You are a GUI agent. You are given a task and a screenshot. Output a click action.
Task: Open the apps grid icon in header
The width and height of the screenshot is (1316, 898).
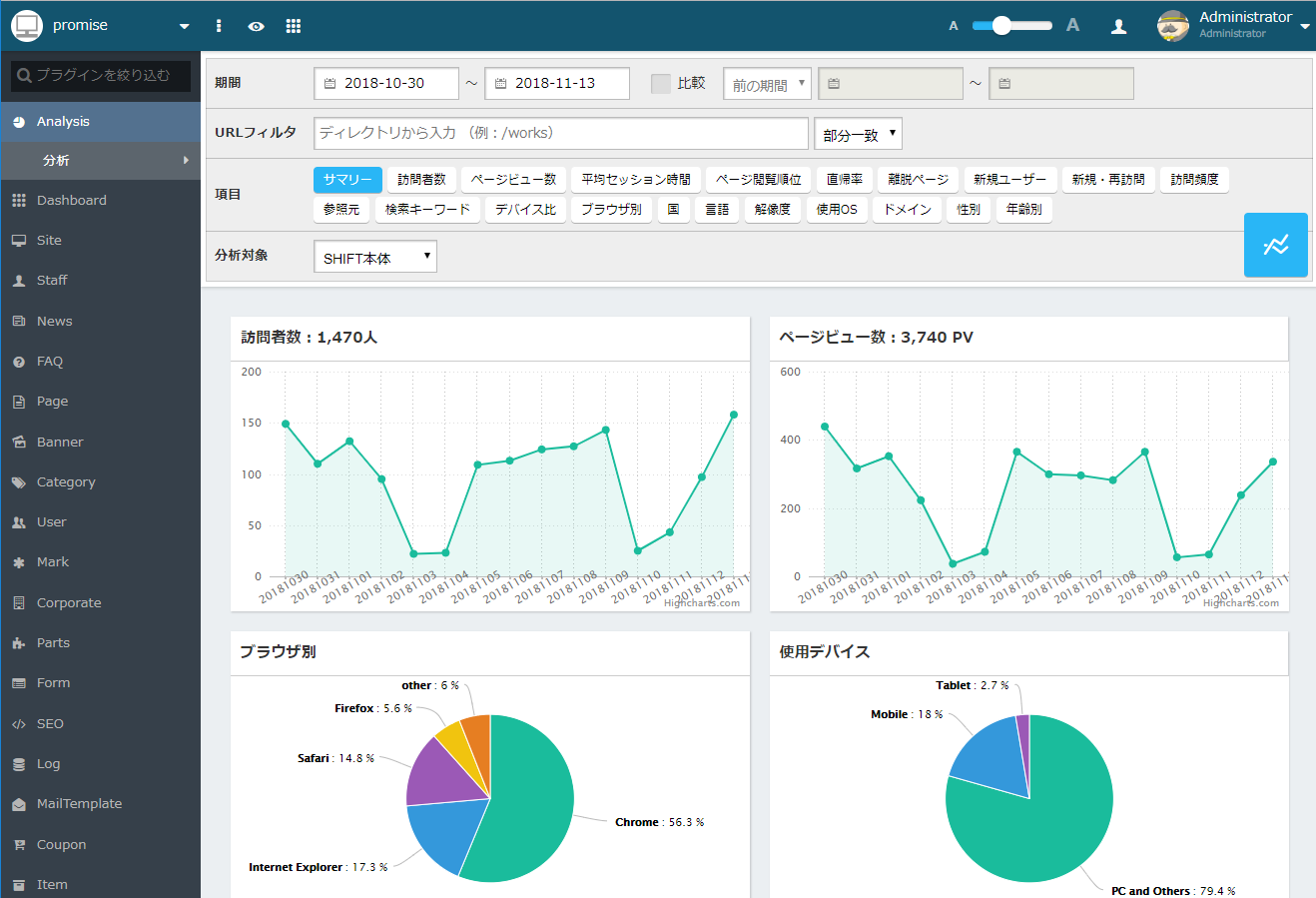[294, 26]
